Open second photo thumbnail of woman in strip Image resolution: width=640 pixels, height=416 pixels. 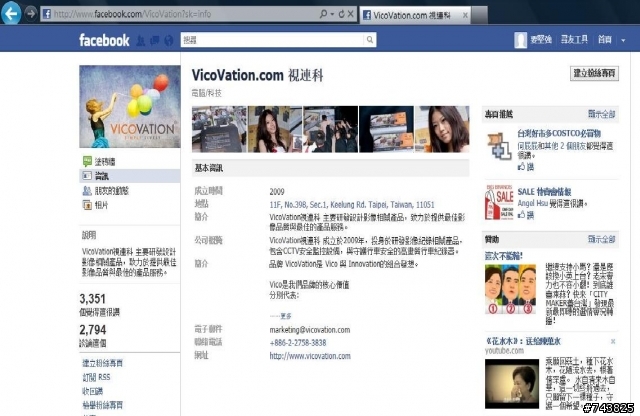pyautogui.click(x=275, y=129)
